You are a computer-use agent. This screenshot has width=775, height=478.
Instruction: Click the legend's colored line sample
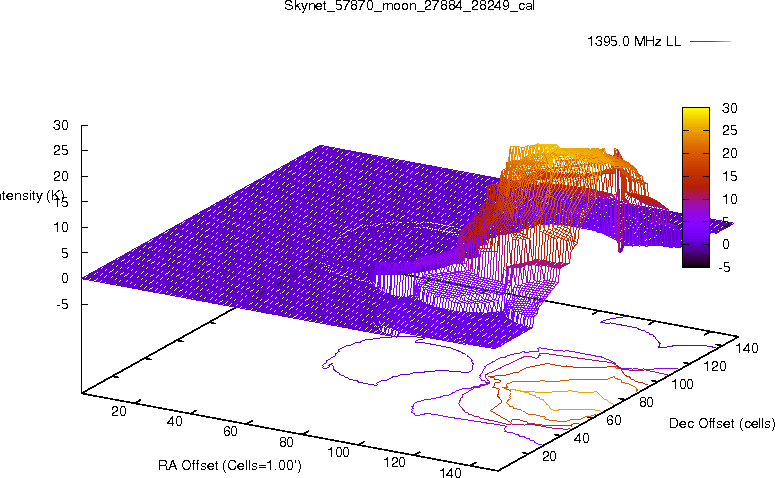click(x=710, y=42)
